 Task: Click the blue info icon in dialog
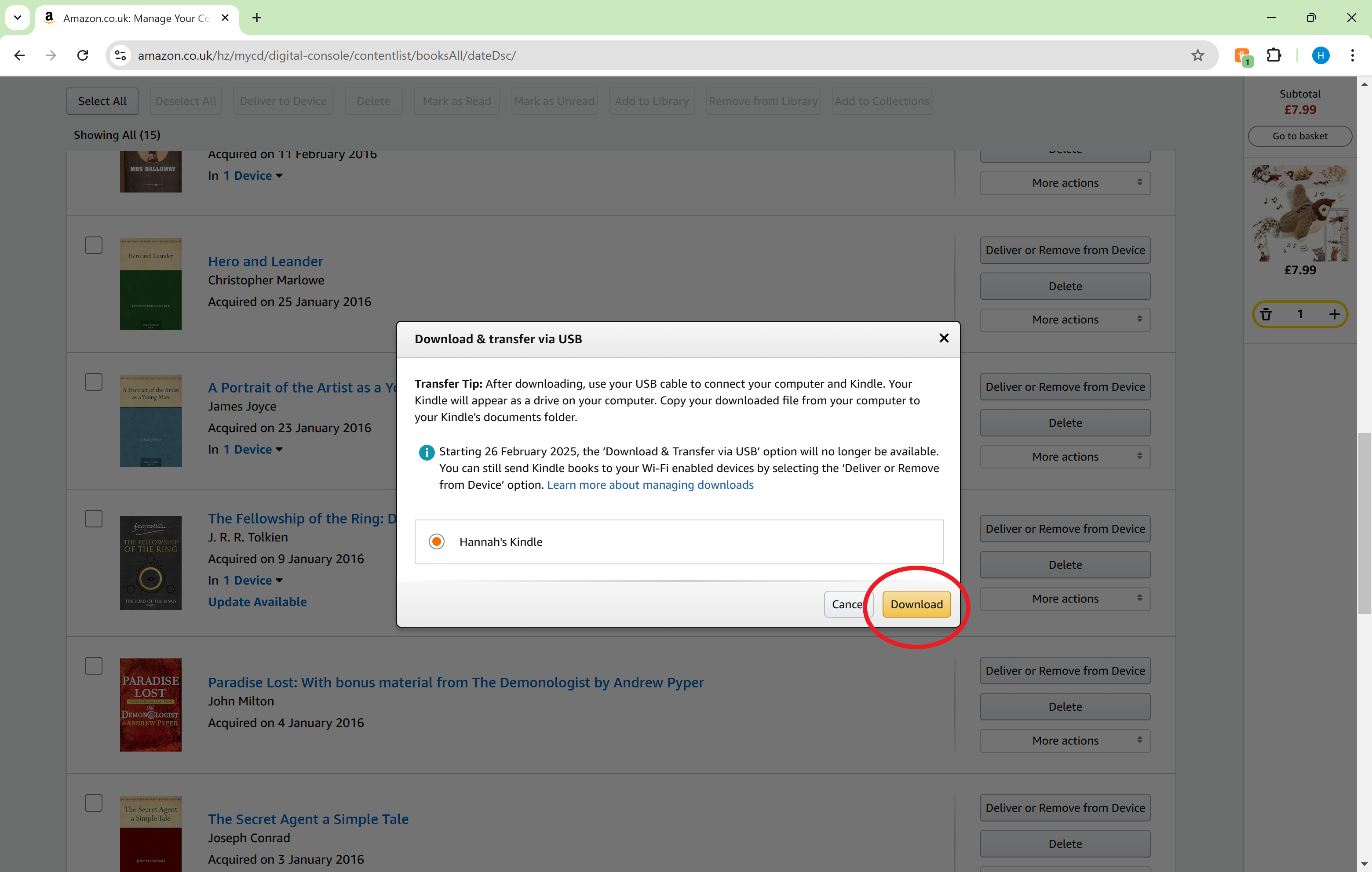[426, 452]
